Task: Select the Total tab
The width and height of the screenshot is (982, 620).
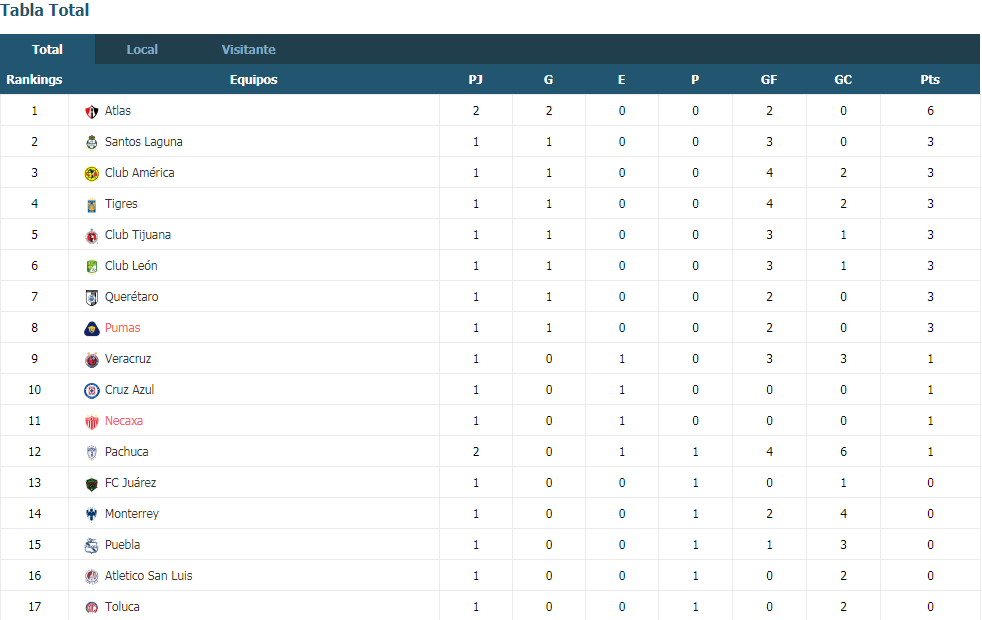Action: click(48, 49)
